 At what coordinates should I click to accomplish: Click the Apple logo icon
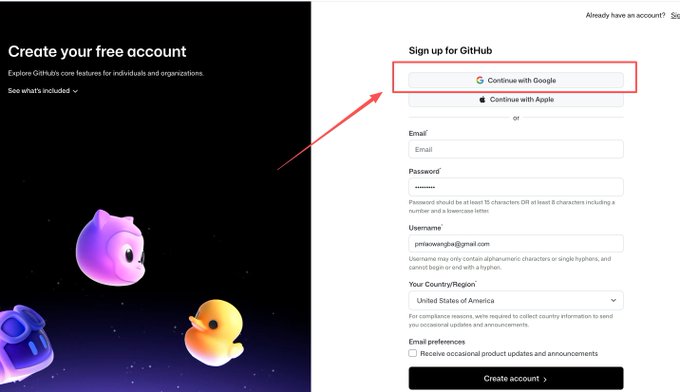tap(482, 99)
